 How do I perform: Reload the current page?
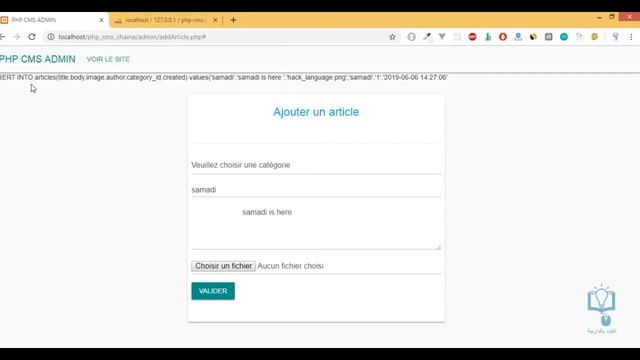[x=32, y=37]
